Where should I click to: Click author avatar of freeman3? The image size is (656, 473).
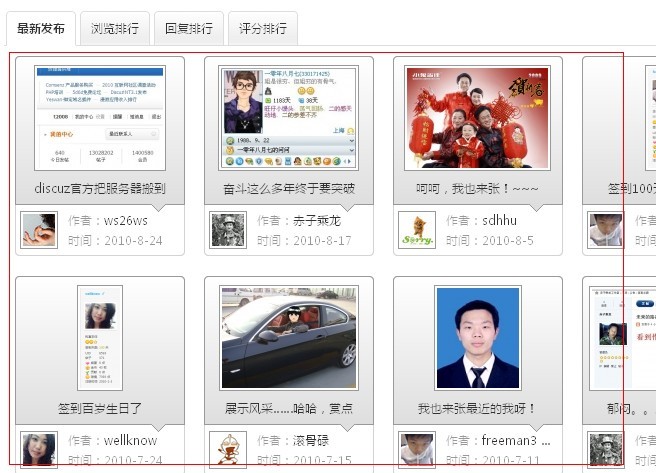(417, 450)
